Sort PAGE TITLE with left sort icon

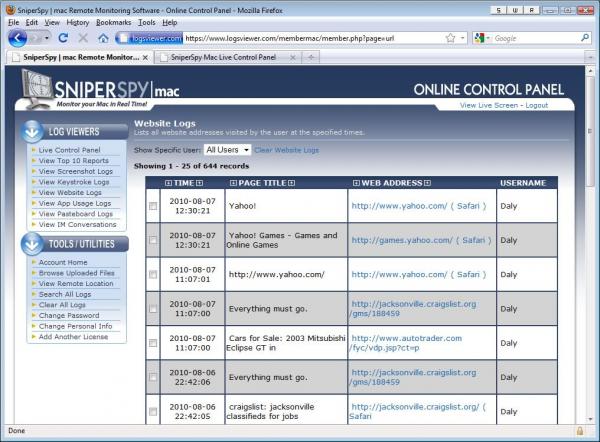click(233, 183)
